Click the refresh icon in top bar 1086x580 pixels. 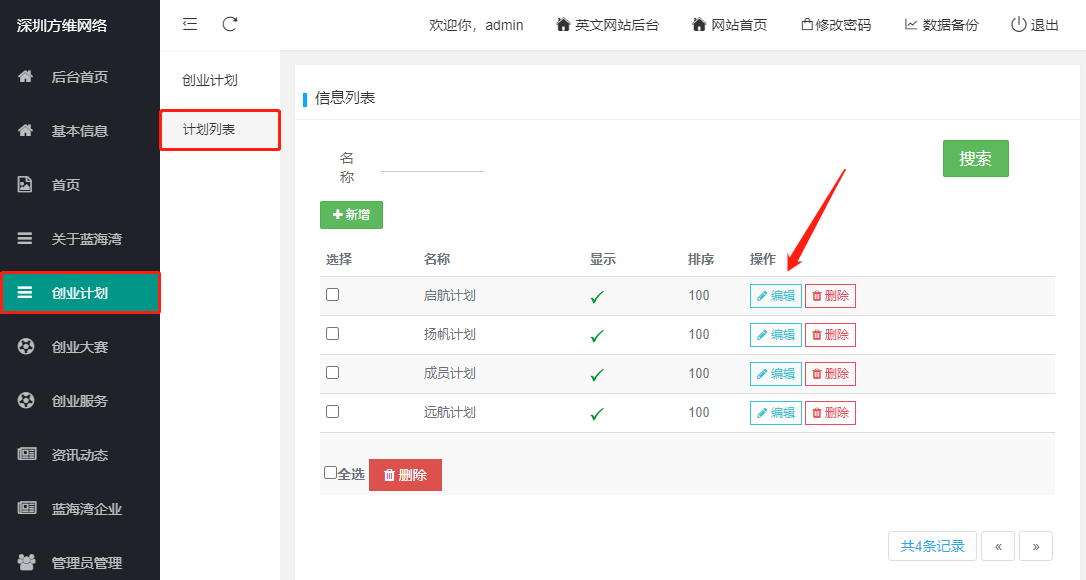(x=230, y=24)
